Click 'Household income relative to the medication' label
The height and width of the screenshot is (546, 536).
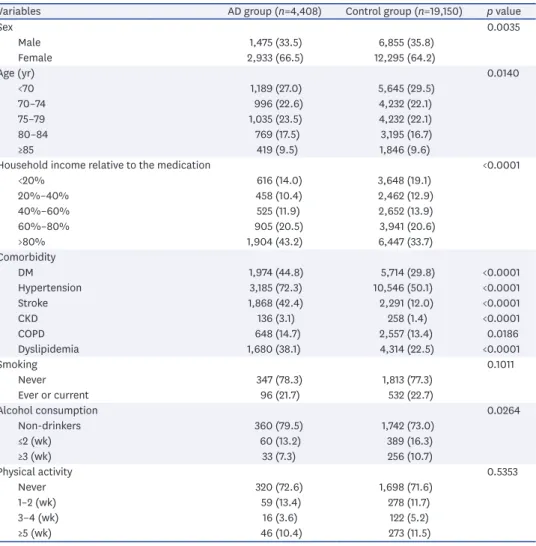pyautogui.click(x=104, y=165)
